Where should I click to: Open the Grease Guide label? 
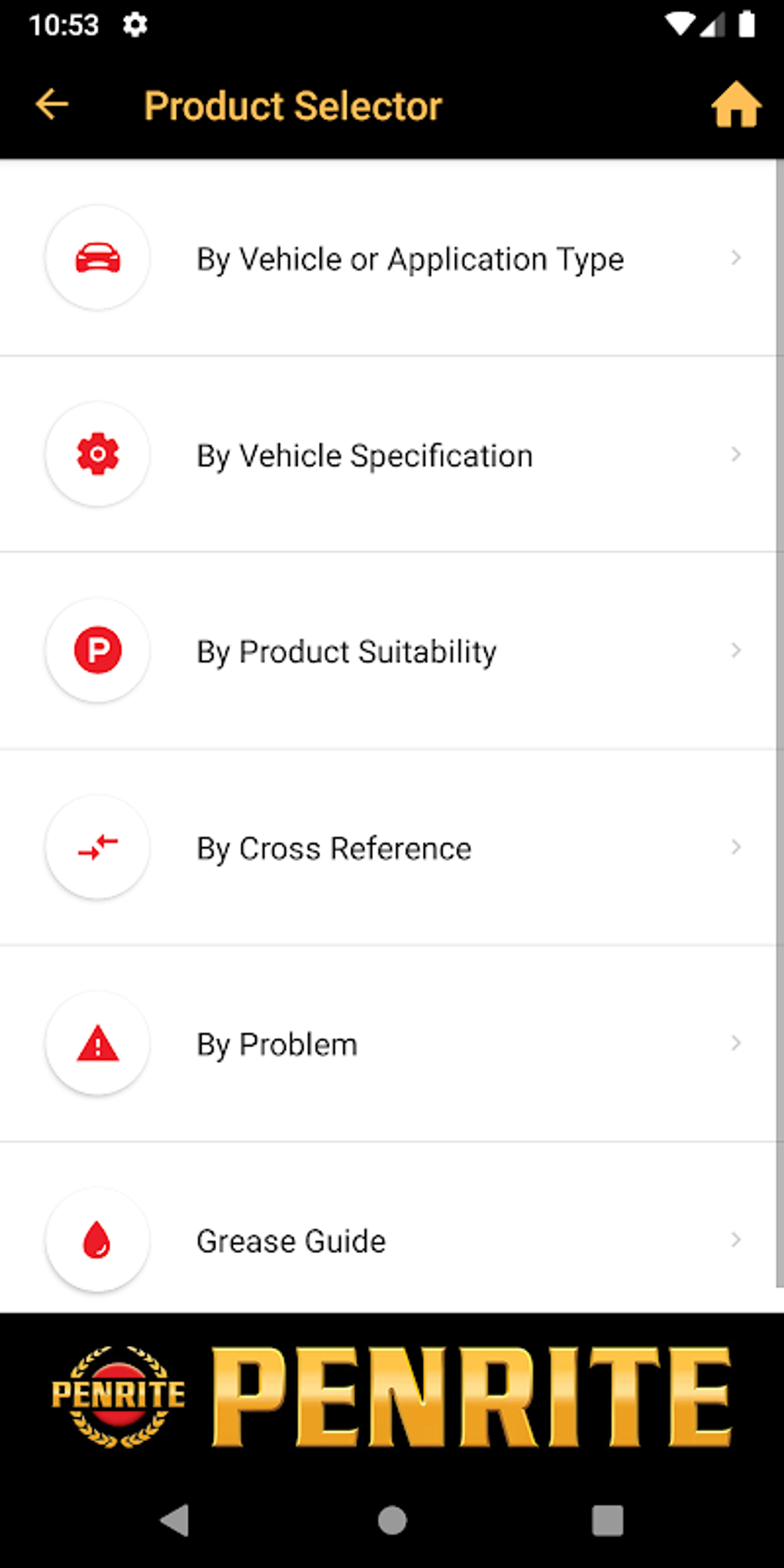291,1241
